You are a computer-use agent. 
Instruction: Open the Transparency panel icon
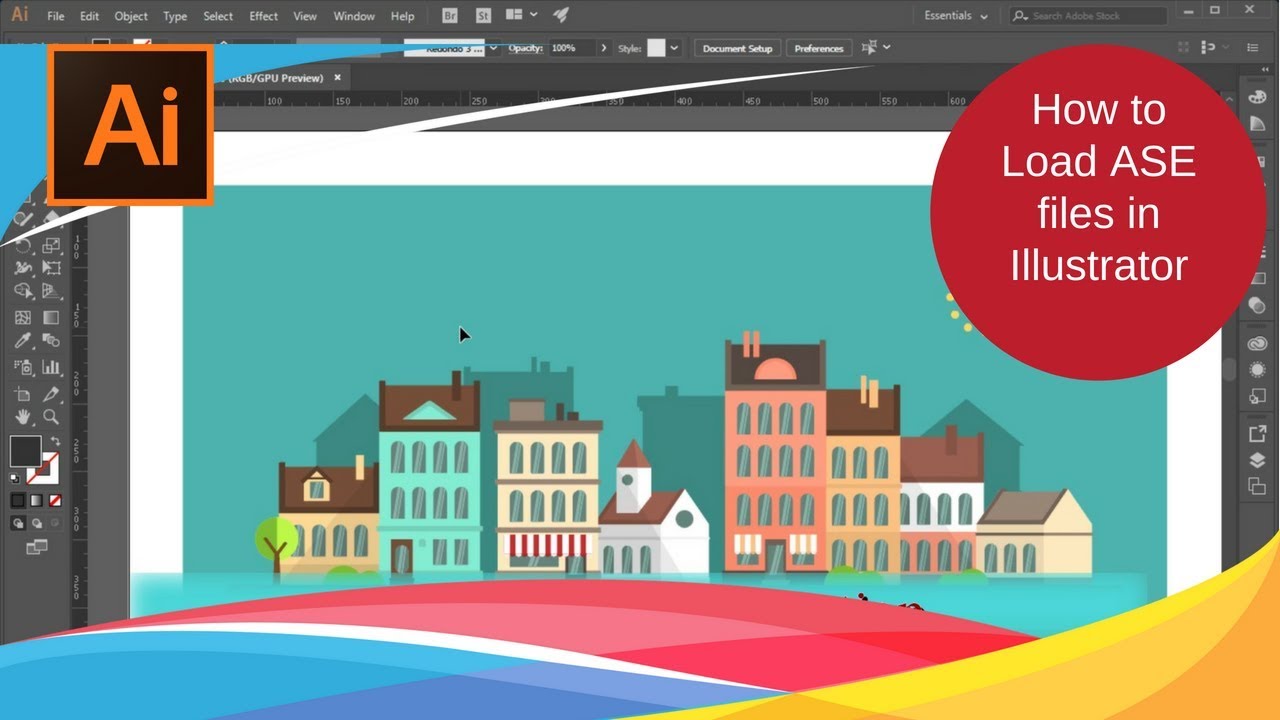click(x=1257, y=305)
